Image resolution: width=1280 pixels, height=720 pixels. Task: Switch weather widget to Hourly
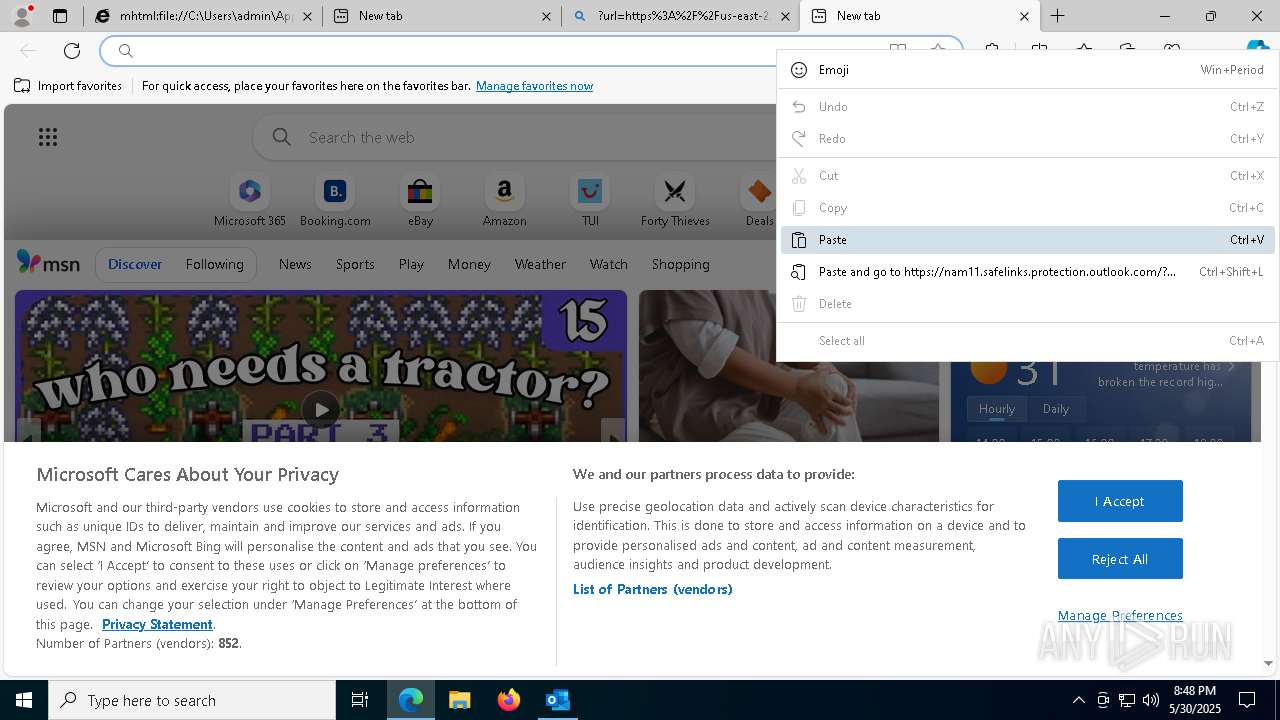[997, 409]
